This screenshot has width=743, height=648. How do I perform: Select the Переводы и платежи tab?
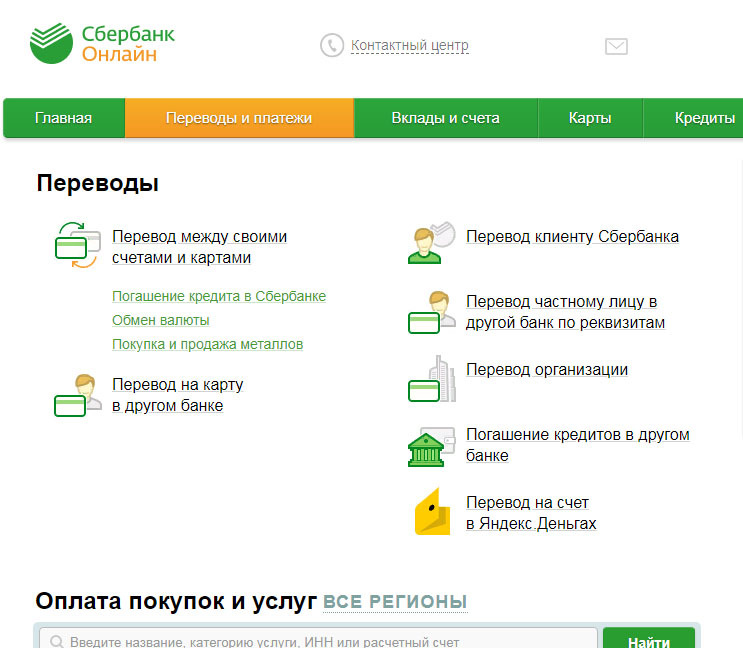tap(239, 118)
